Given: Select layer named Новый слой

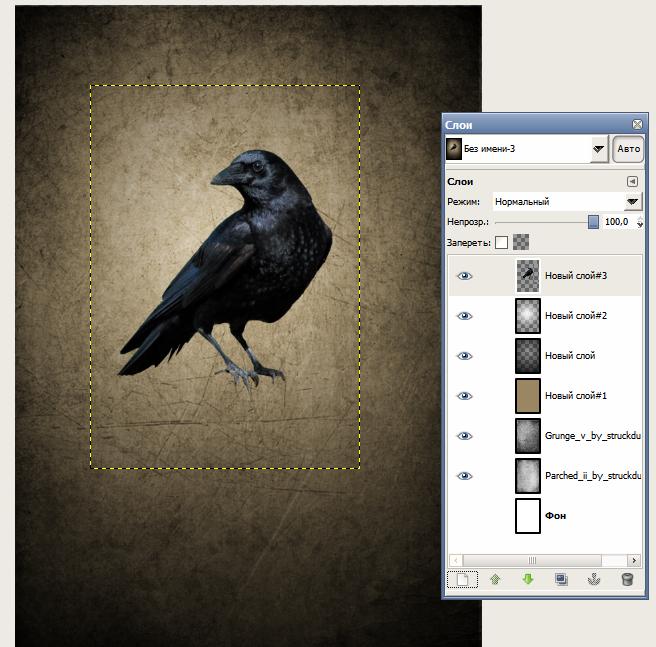Looking at the screenshot, I should pos(570,356).
